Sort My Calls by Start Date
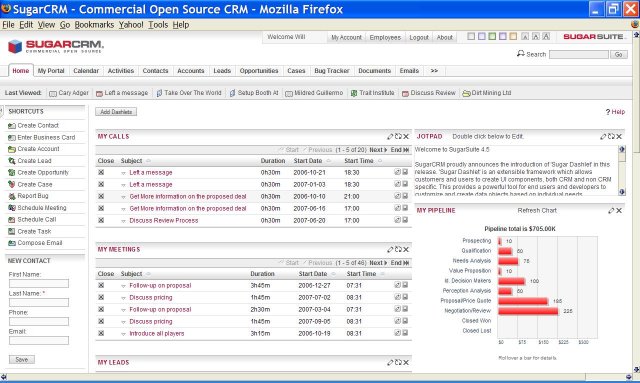Screen dimensions: 640x383 (x=308, y=161)
